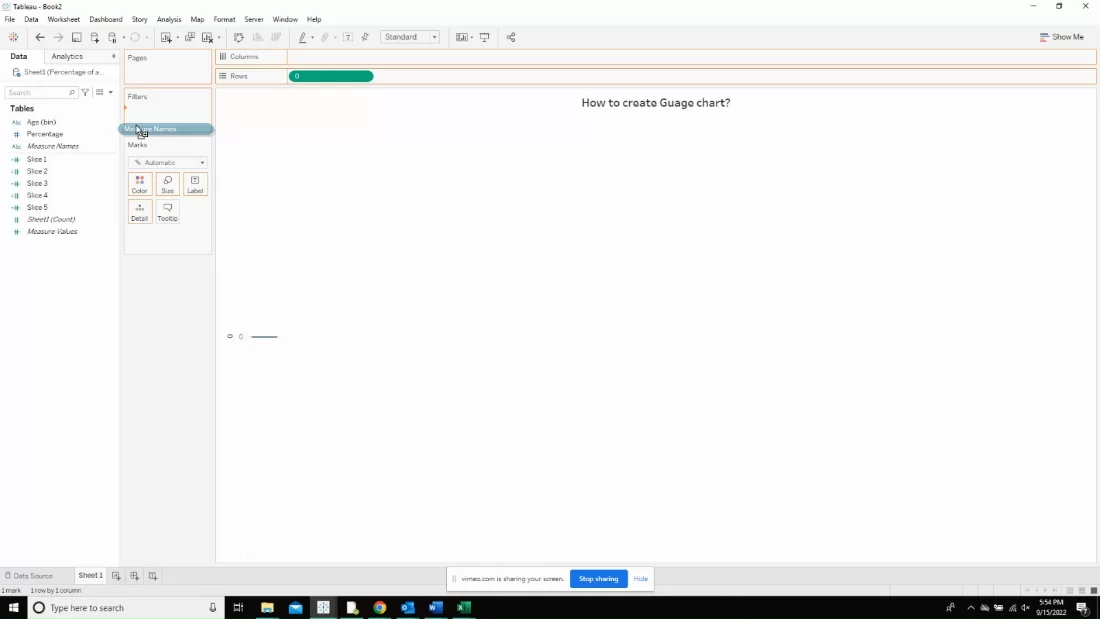Click the New Worksheet tab icon at bottom
The height and width of the screenshot is (619, 1100).
pos(116,576)
